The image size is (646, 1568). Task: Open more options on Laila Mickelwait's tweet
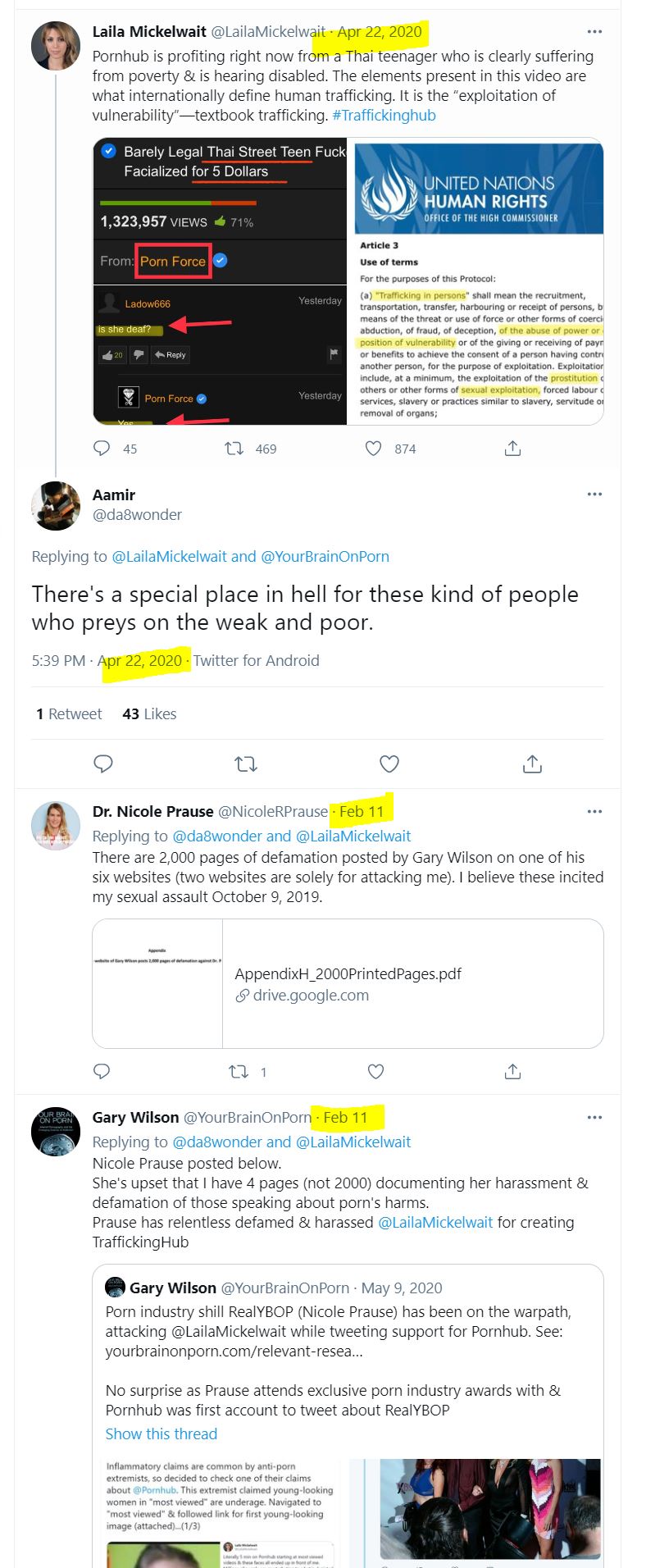(x=594, y=32)
